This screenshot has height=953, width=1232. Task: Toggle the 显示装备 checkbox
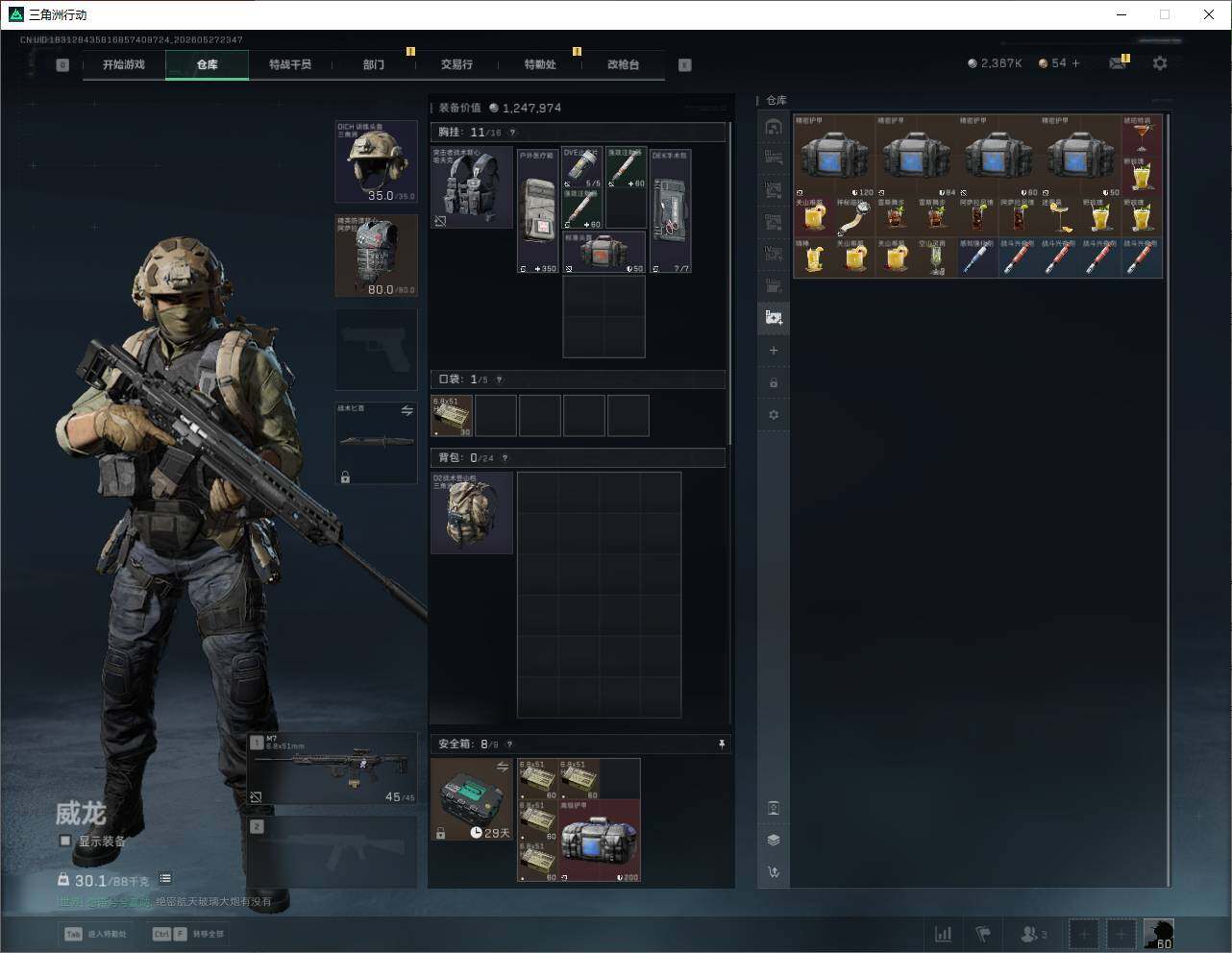(x=65, y=841)
